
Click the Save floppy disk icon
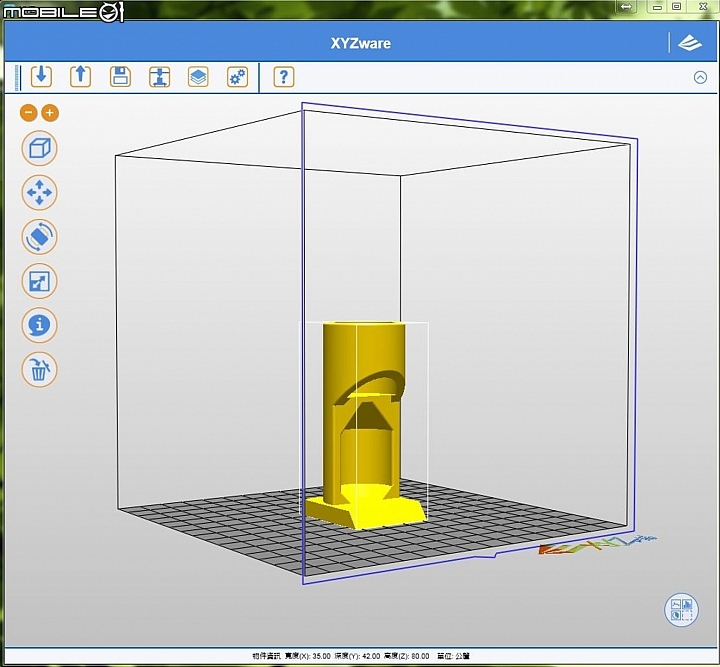click(120, 77)
